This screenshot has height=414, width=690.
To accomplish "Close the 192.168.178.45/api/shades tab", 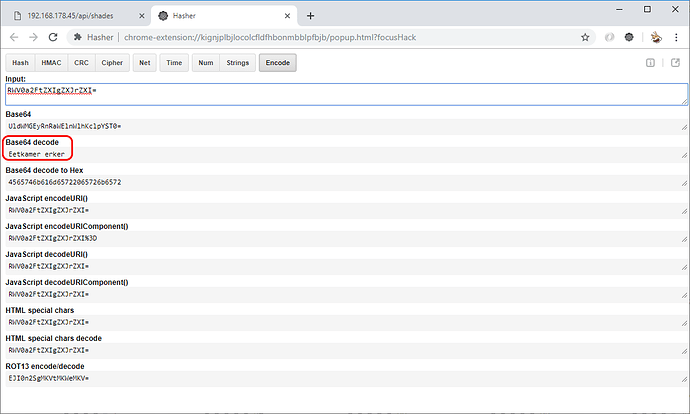I will coord(142,16).
